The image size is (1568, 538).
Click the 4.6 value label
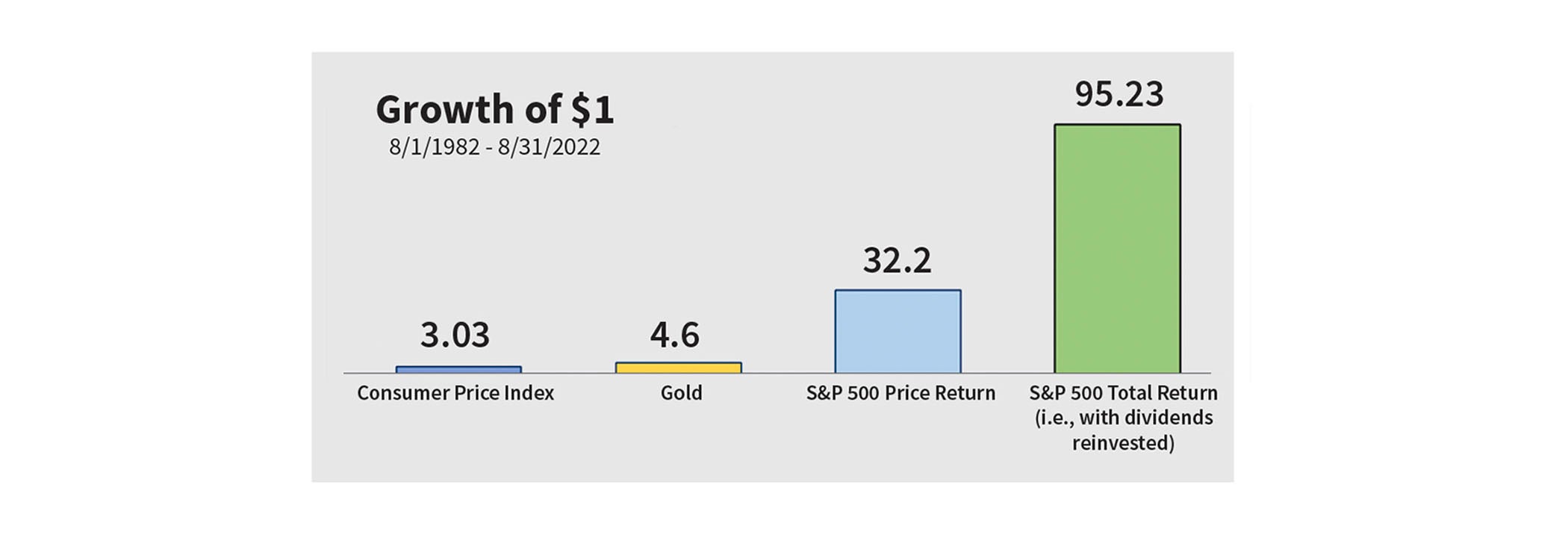[674, 335]
